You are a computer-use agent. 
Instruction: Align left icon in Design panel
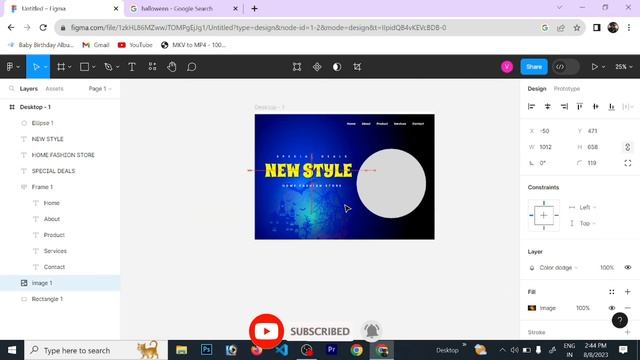coord(531,107)
